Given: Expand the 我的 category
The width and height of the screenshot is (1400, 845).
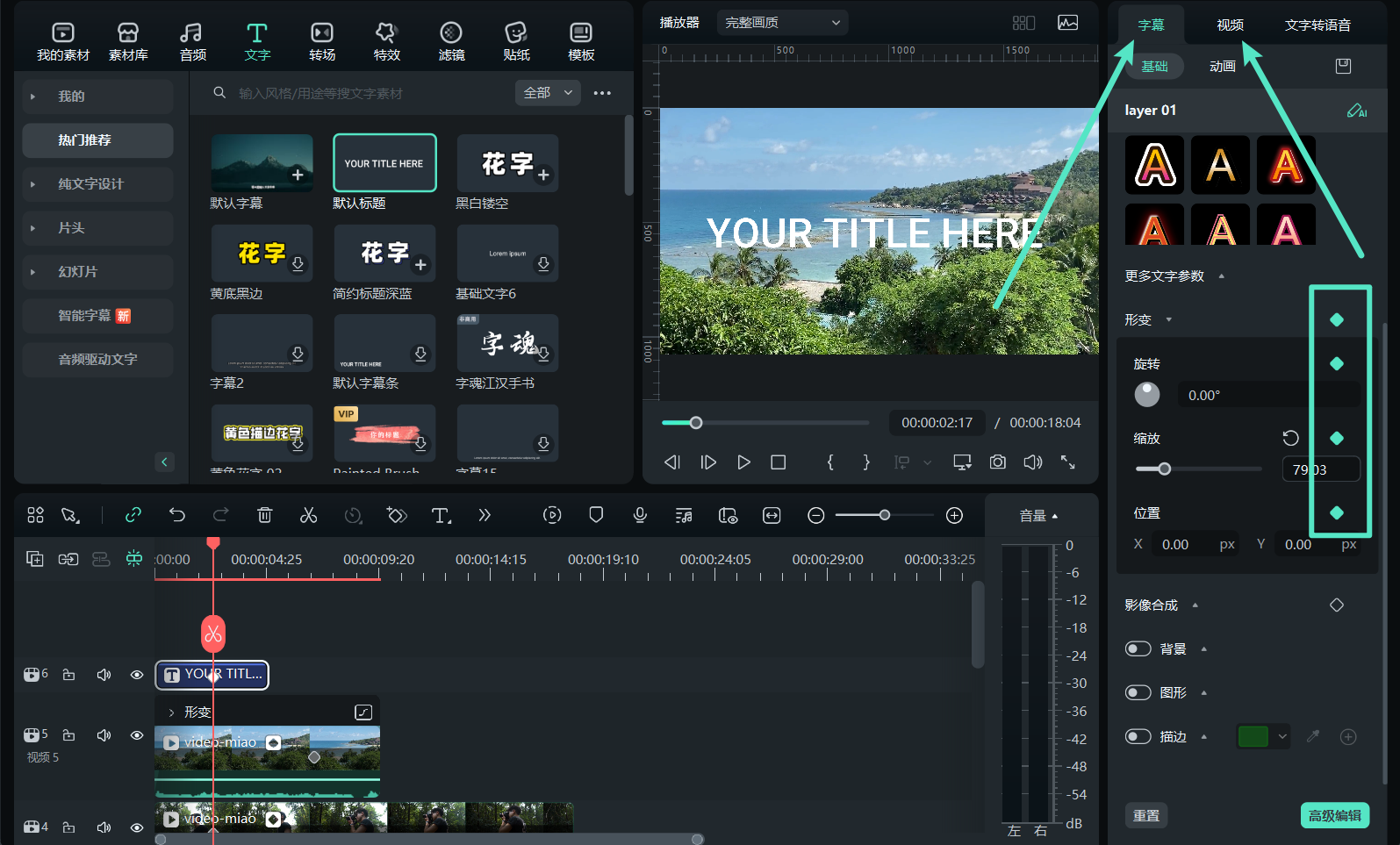Looking at the screenshot, I should pyautogui.click(x=97, y=97).
